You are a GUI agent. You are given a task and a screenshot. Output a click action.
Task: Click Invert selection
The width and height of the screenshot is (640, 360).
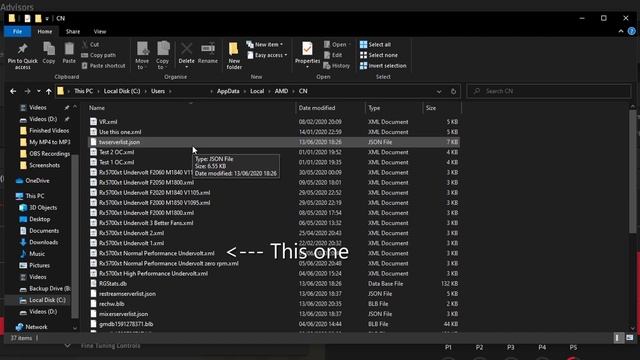tap(383, 65)
